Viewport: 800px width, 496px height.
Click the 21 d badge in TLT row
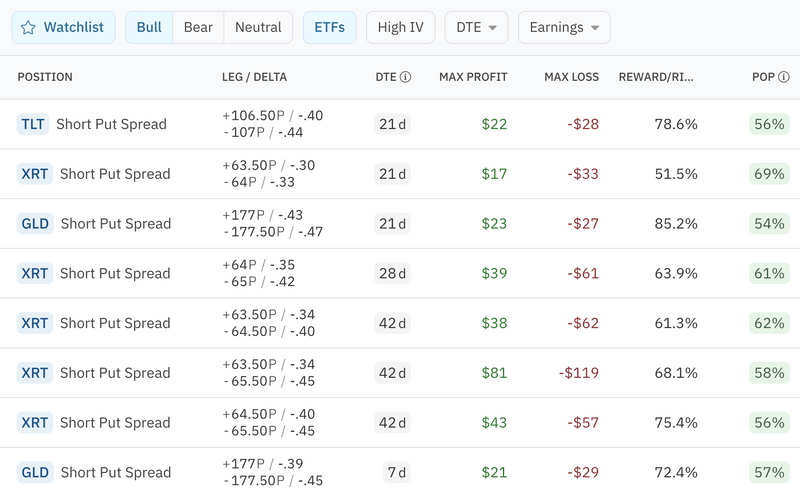coord(392,124)
